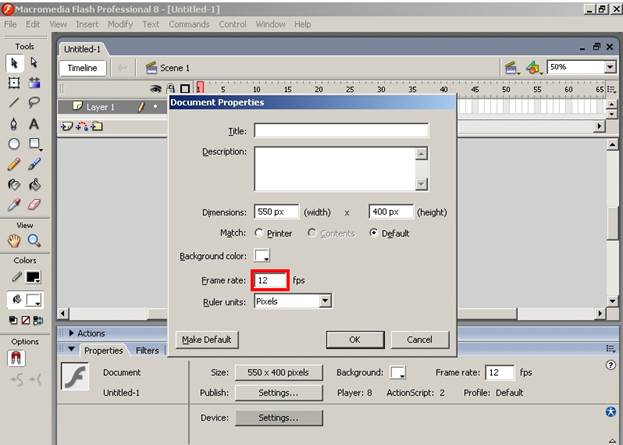Select the Eraser tool
Viewport: 623px width, 445px height.
click(x=35, y=205)
